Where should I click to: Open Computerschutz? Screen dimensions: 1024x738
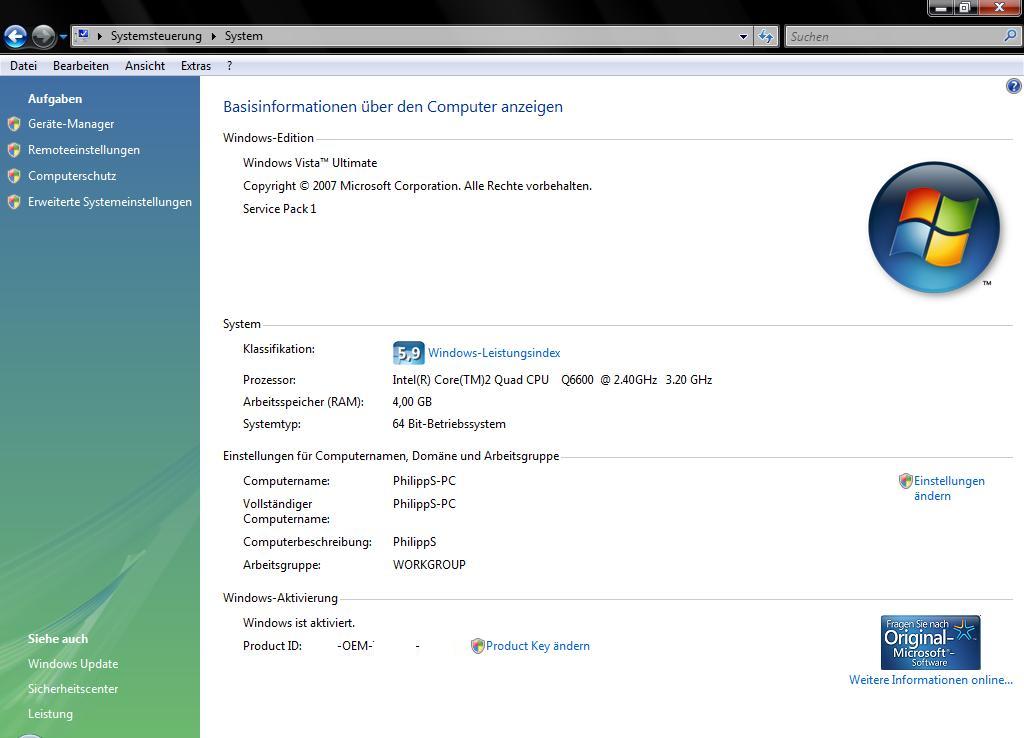coord(72,176)
